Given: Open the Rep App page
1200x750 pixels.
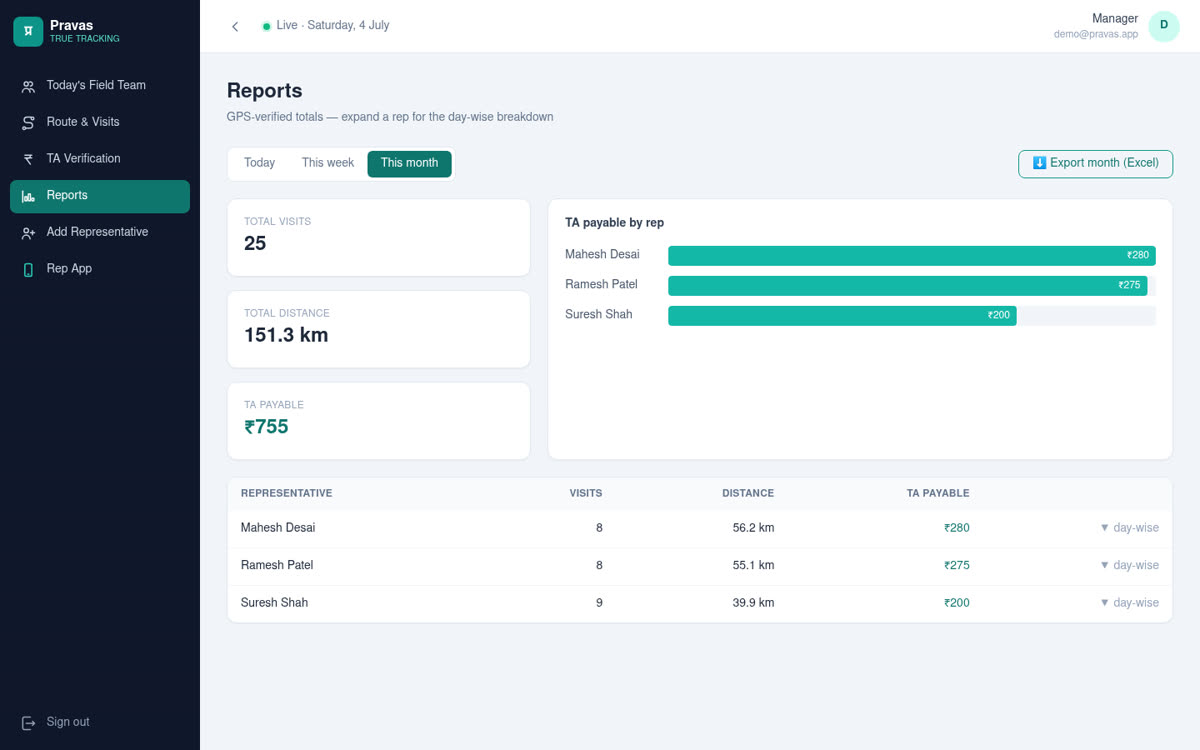Looking at the screenshot, I should 100,269.
